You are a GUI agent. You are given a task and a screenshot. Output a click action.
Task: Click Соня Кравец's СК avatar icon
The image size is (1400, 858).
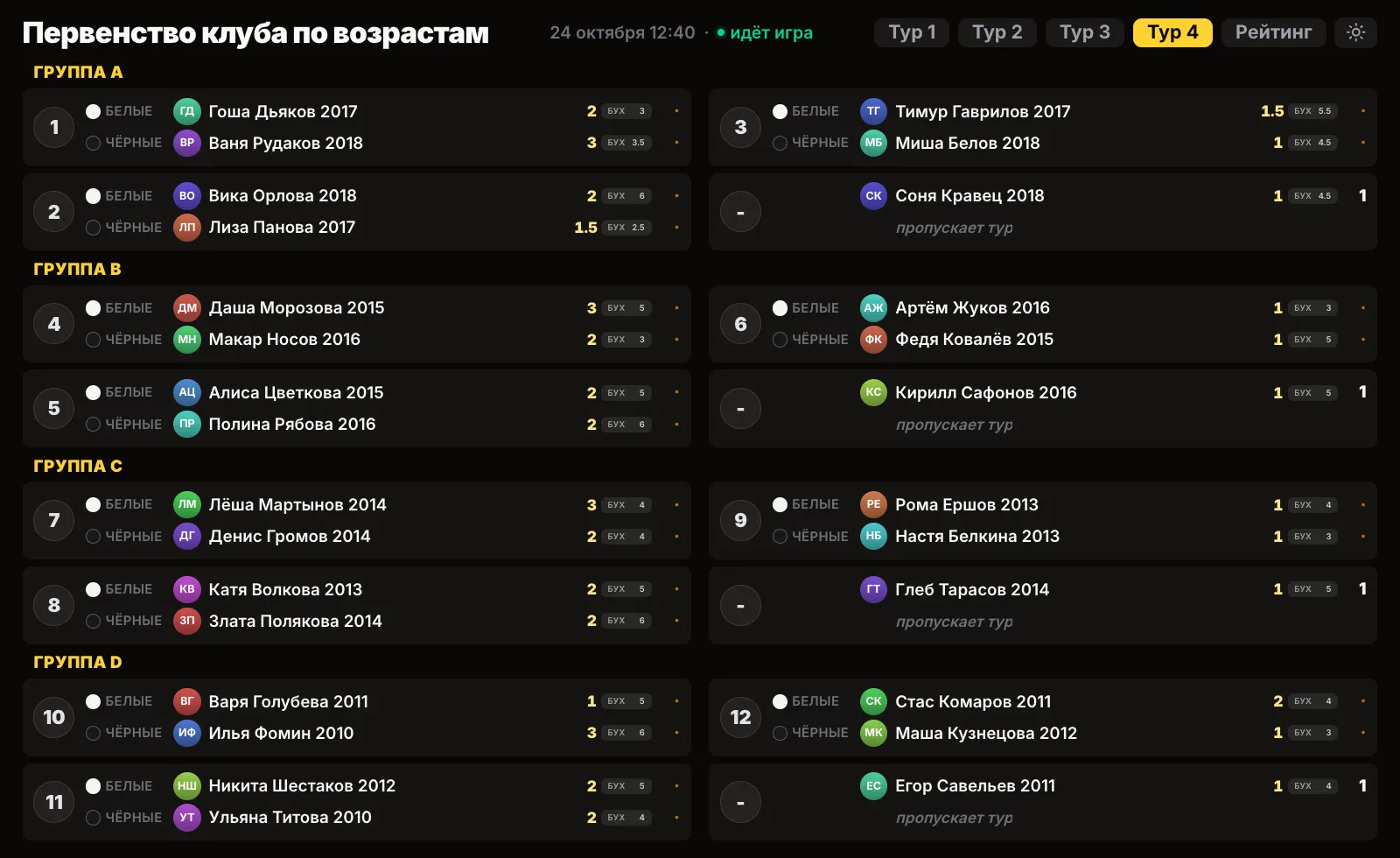pos(873,196)
